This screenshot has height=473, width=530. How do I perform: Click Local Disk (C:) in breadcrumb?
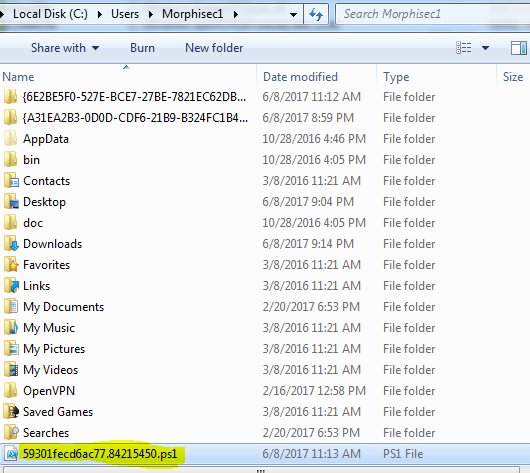50,14
